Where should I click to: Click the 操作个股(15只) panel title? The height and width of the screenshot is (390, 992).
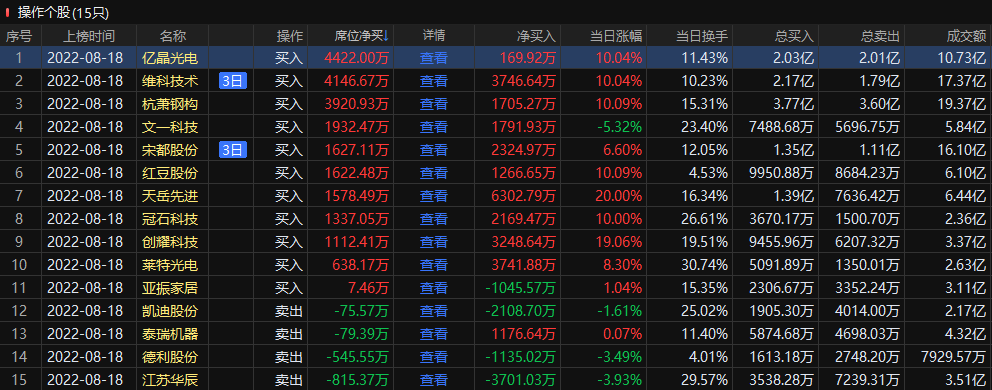(63, 12)
